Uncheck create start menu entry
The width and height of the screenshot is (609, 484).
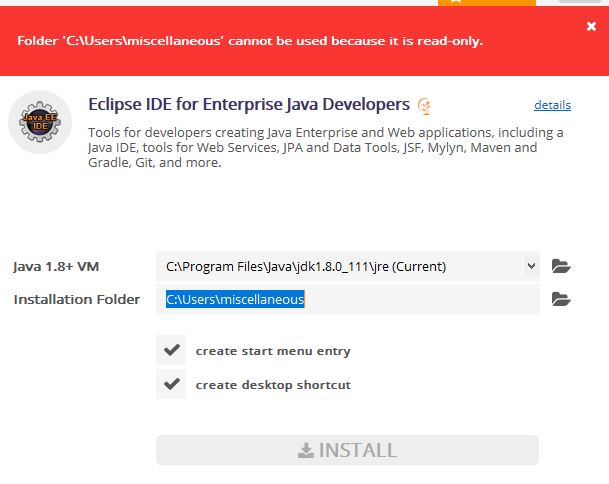(171, 350)
